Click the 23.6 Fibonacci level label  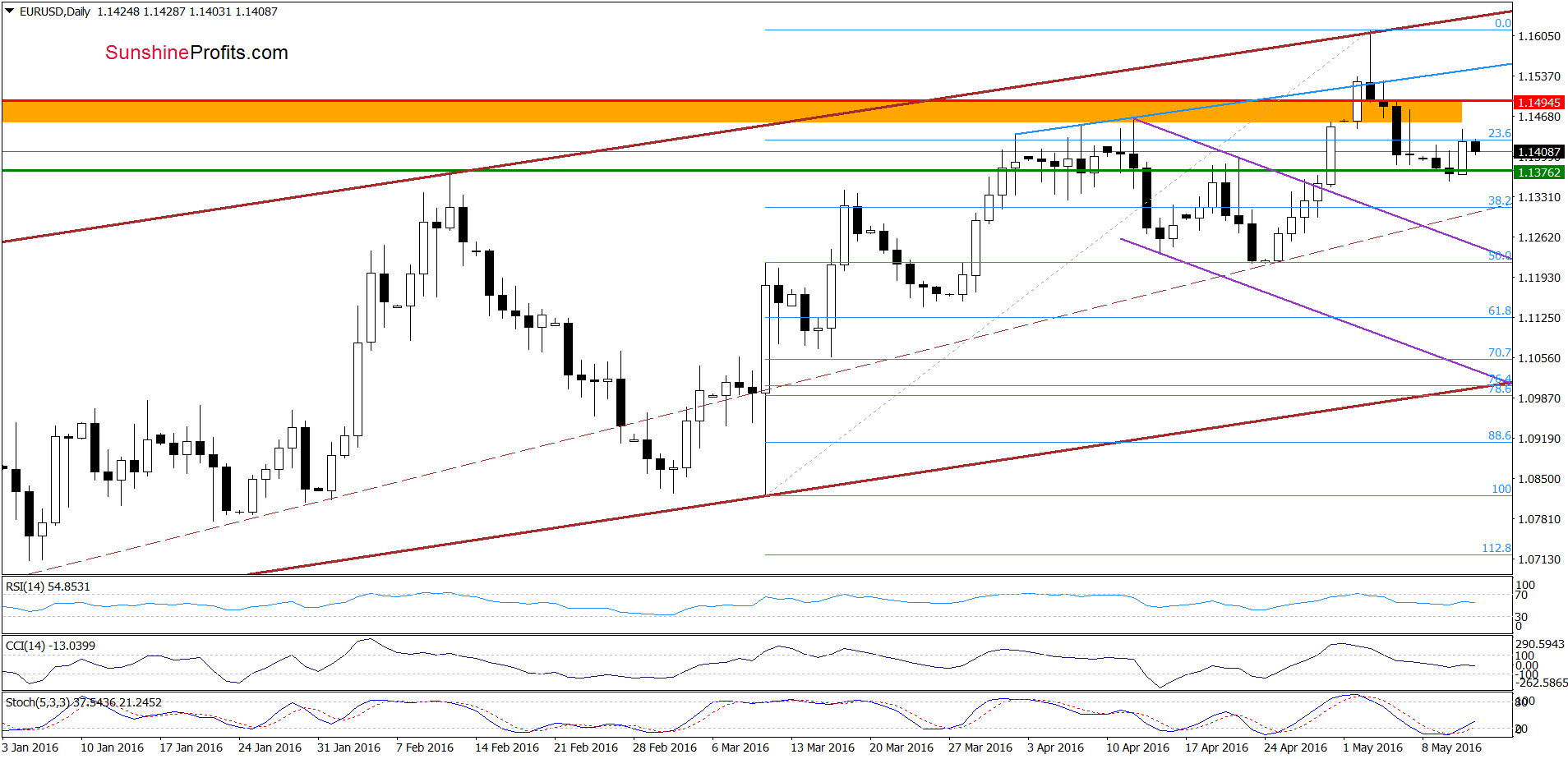1499,133
